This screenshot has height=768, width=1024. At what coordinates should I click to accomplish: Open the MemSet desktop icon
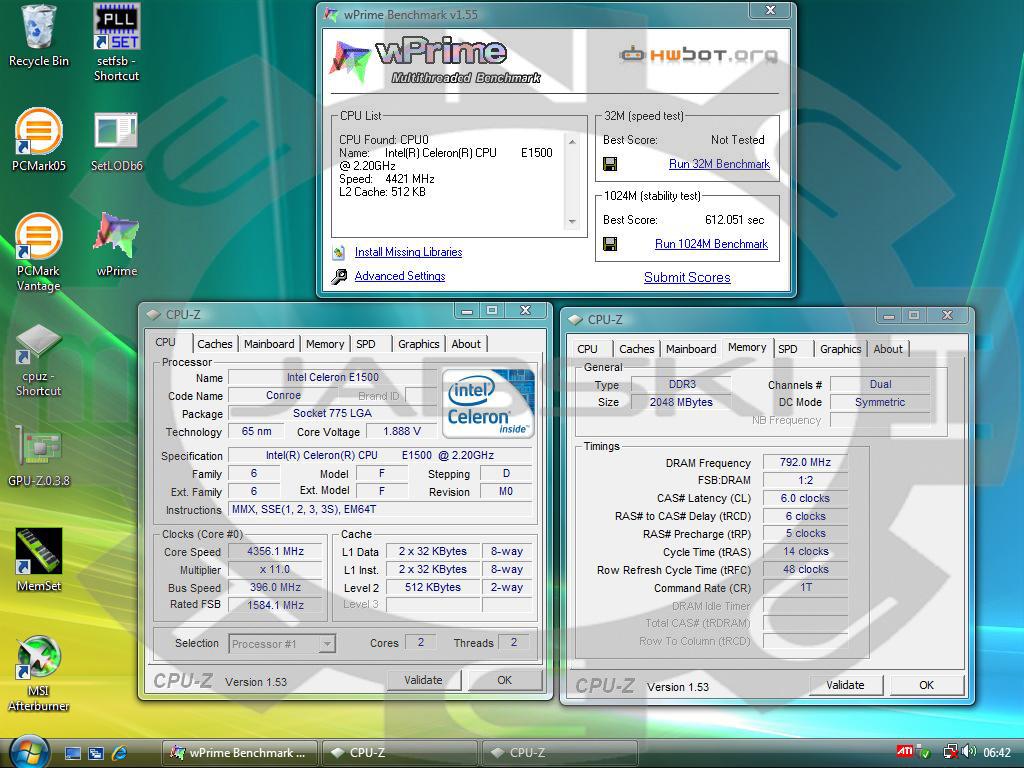pos(39,560)
